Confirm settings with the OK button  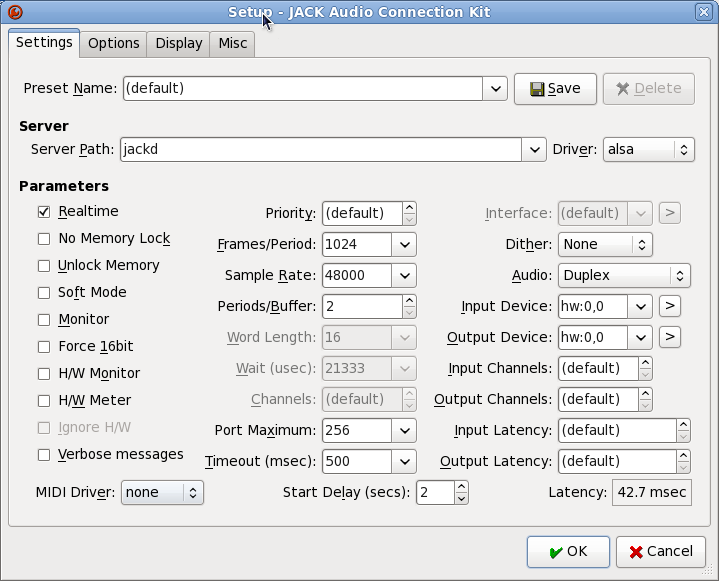(568, 552)
